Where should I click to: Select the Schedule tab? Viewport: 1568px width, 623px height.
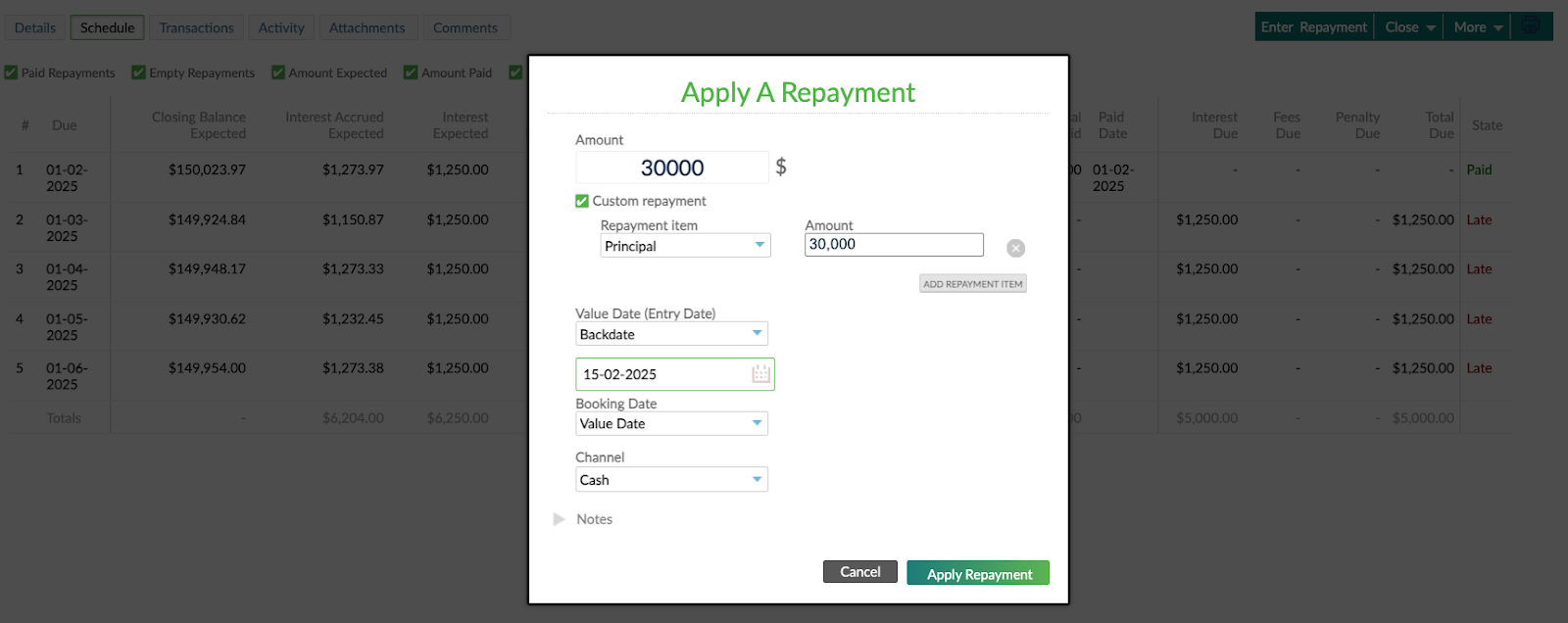tap(108, 27)
